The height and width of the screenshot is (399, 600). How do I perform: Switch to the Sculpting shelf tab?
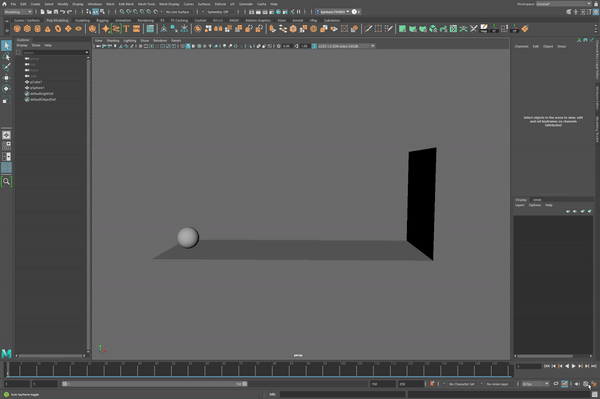(x=82, y=20)
